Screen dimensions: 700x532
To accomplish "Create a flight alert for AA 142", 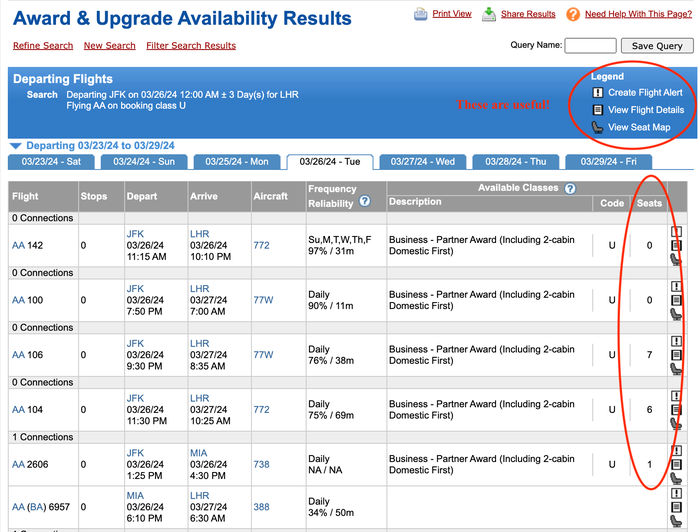I will point(676,231).
